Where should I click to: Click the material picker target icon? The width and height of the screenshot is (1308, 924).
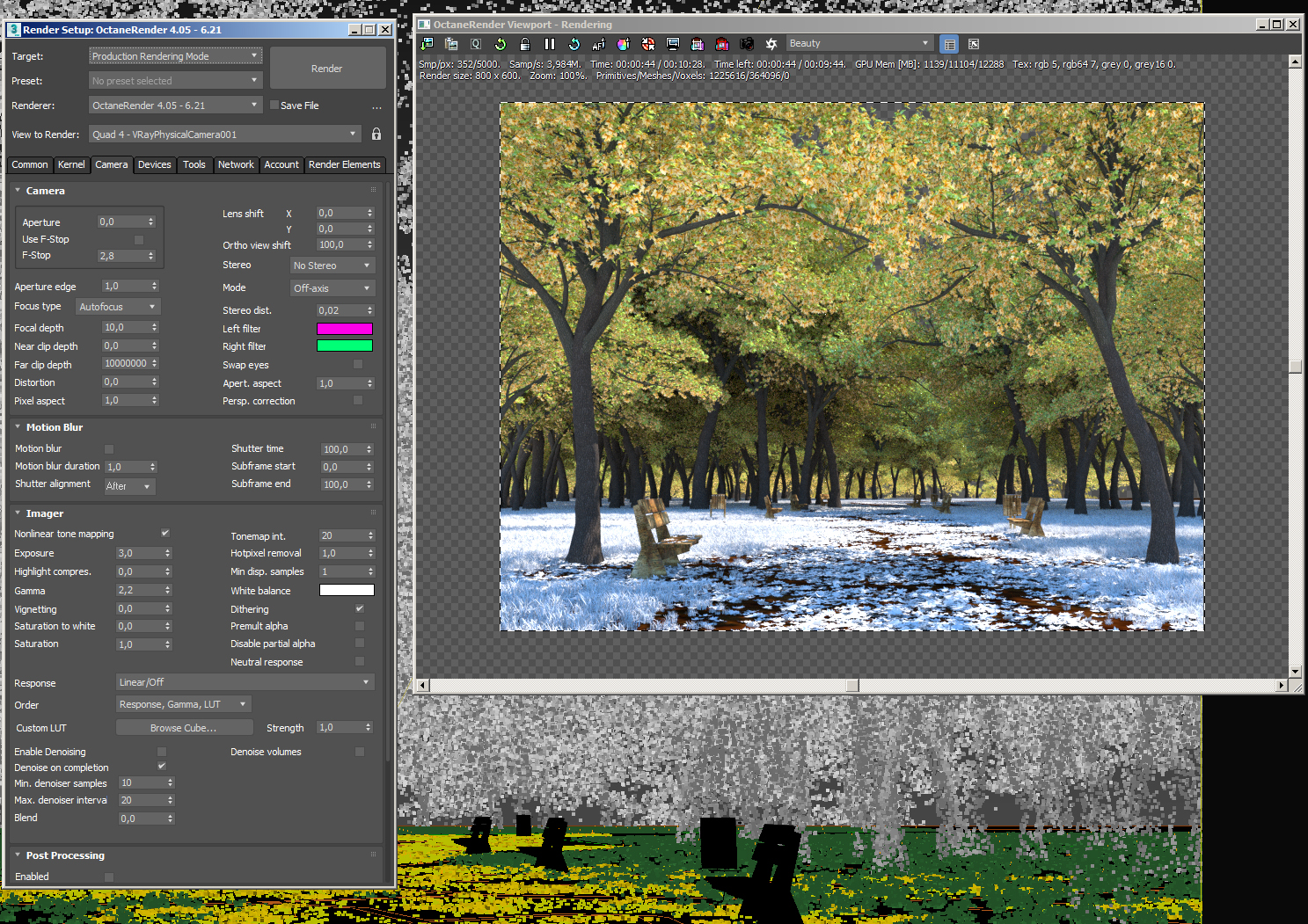pyautogui.click(x=648, y=44)
